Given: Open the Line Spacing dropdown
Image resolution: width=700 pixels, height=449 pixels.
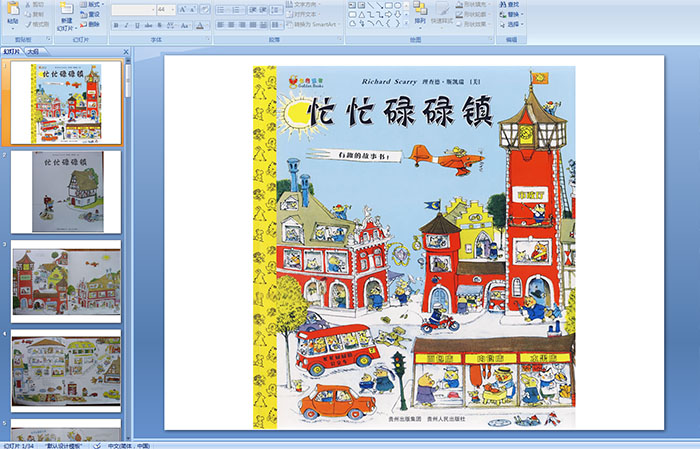Looking at the screenshot, I should coord(276,10).
